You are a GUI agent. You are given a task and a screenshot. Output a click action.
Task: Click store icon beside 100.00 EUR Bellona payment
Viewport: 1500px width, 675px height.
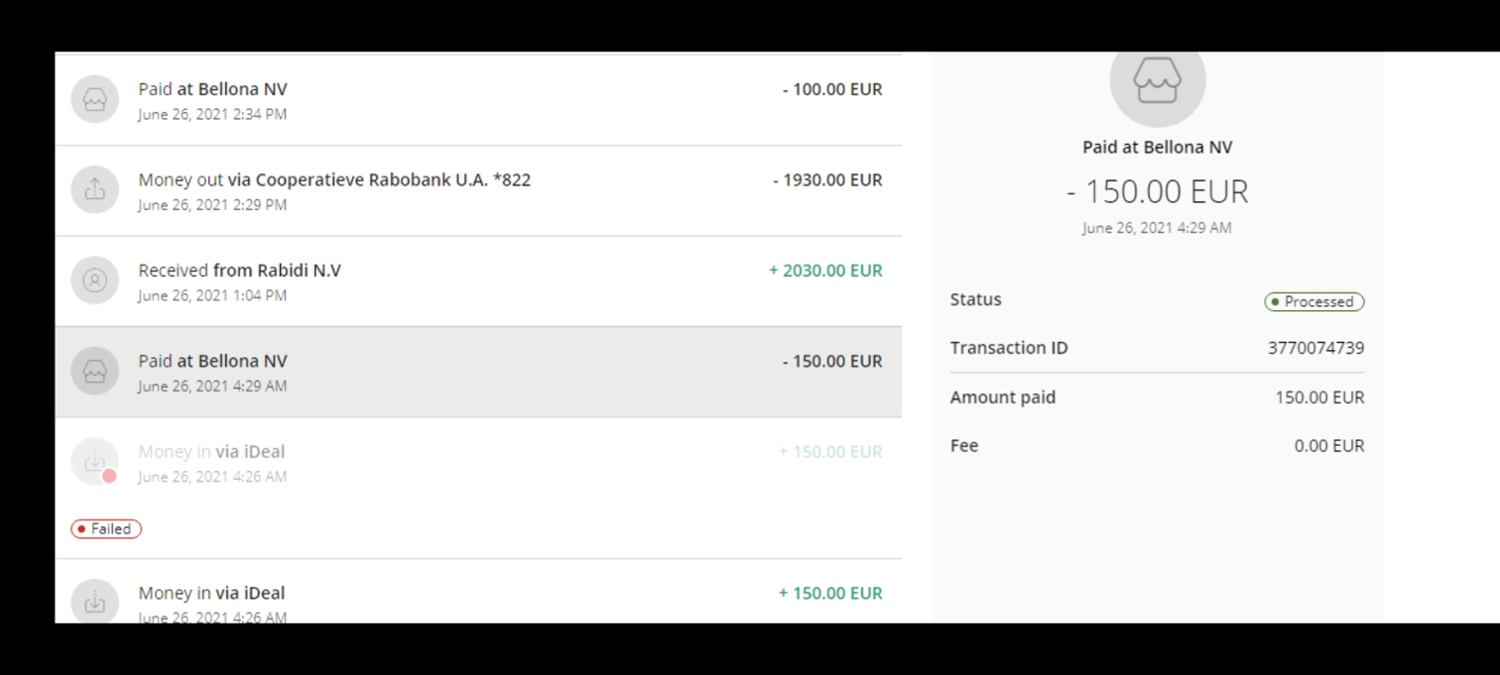(95, 100)
